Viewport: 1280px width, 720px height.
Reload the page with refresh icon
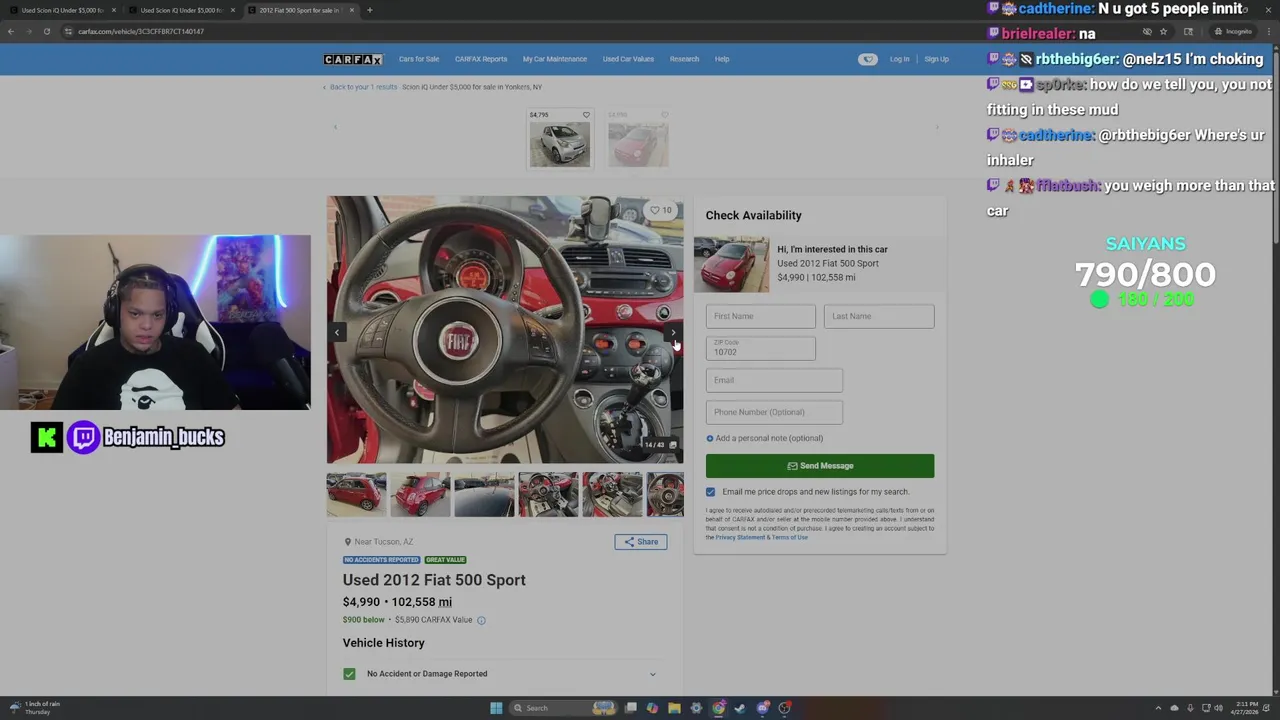click(x=46, y=31)
